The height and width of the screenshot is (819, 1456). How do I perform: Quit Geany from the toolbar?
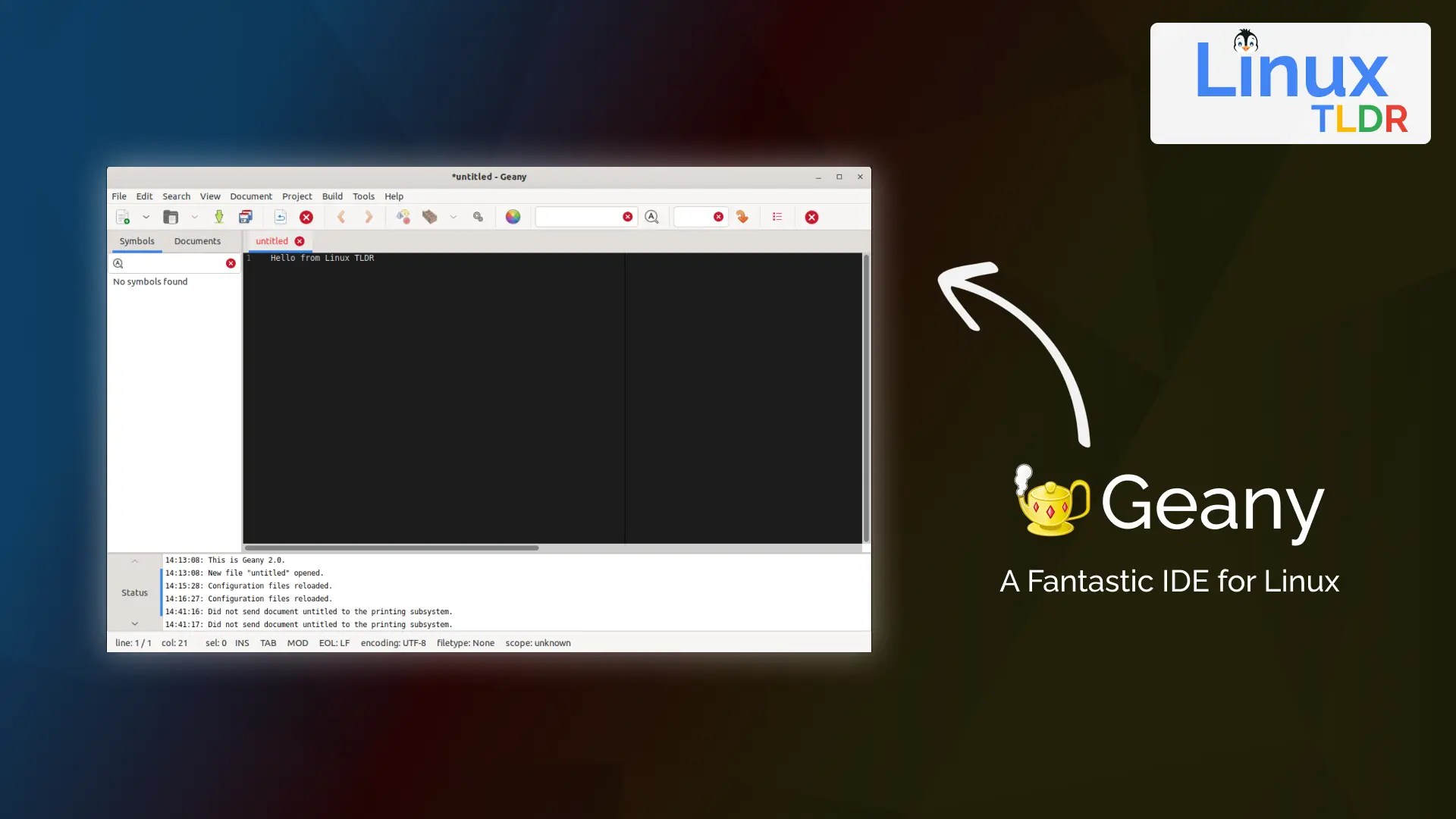tap(811, 217)
